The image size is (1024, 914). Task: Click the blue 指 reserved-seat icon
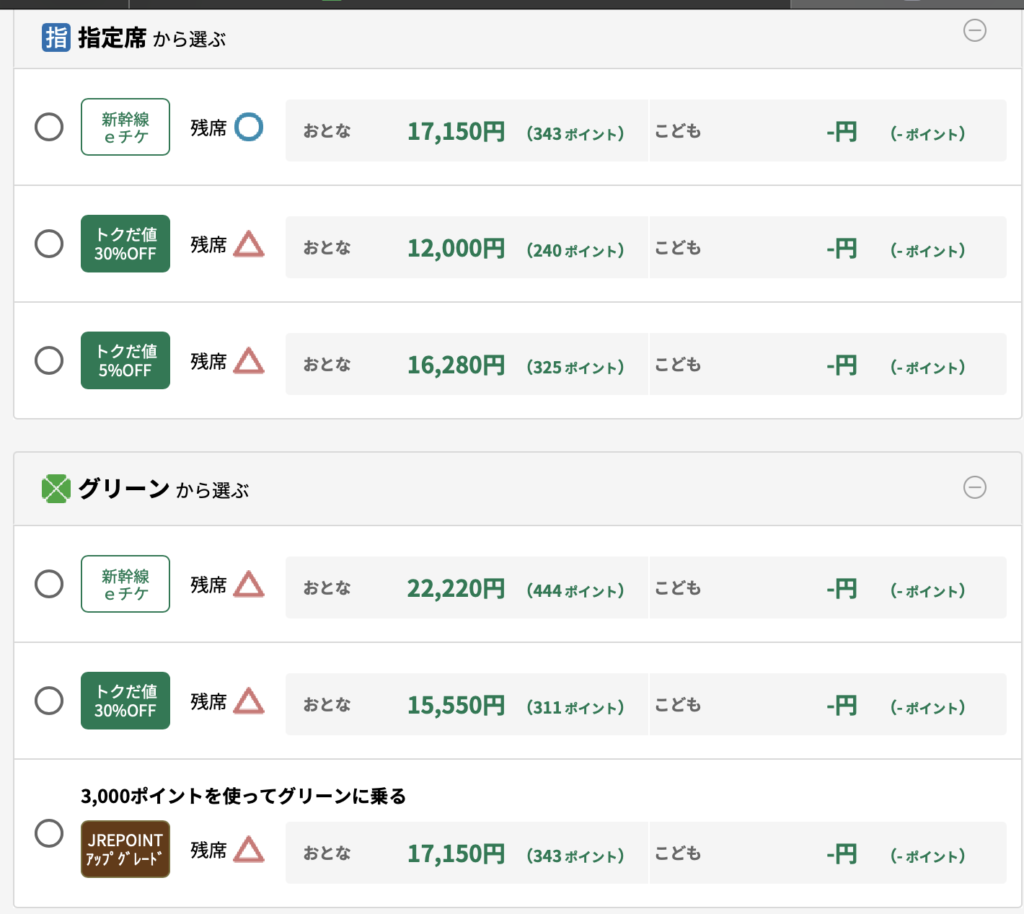point(56,37)
